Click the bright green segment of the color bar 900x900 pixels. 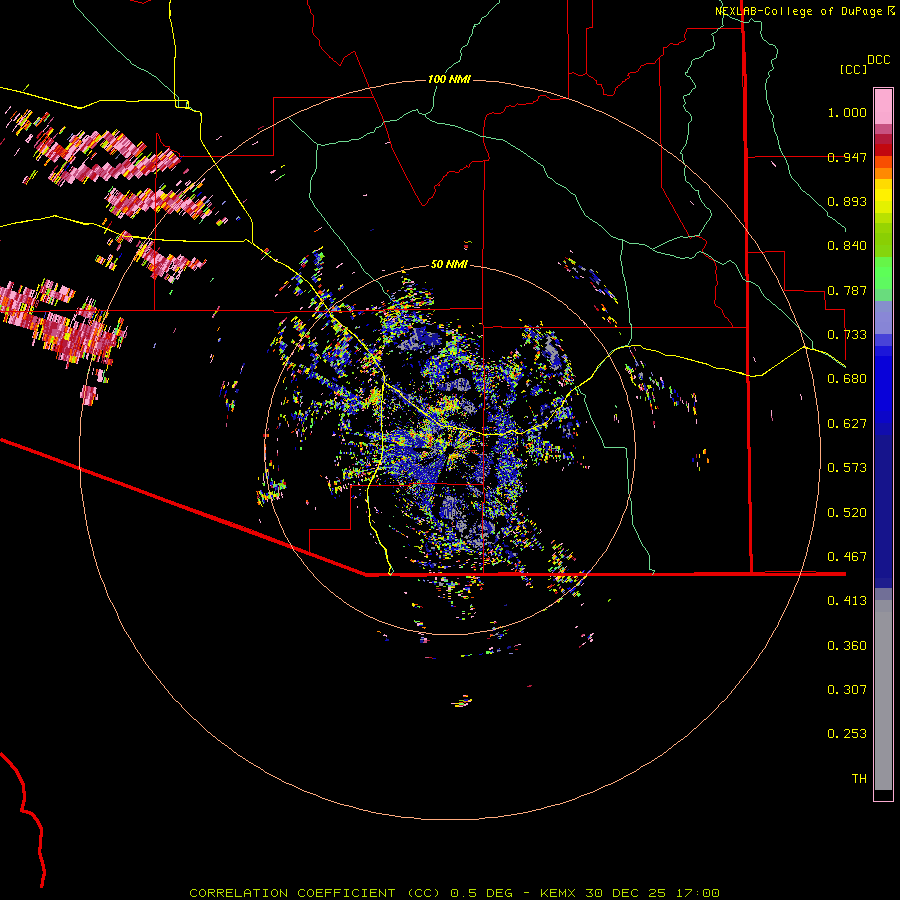(883, 273)
